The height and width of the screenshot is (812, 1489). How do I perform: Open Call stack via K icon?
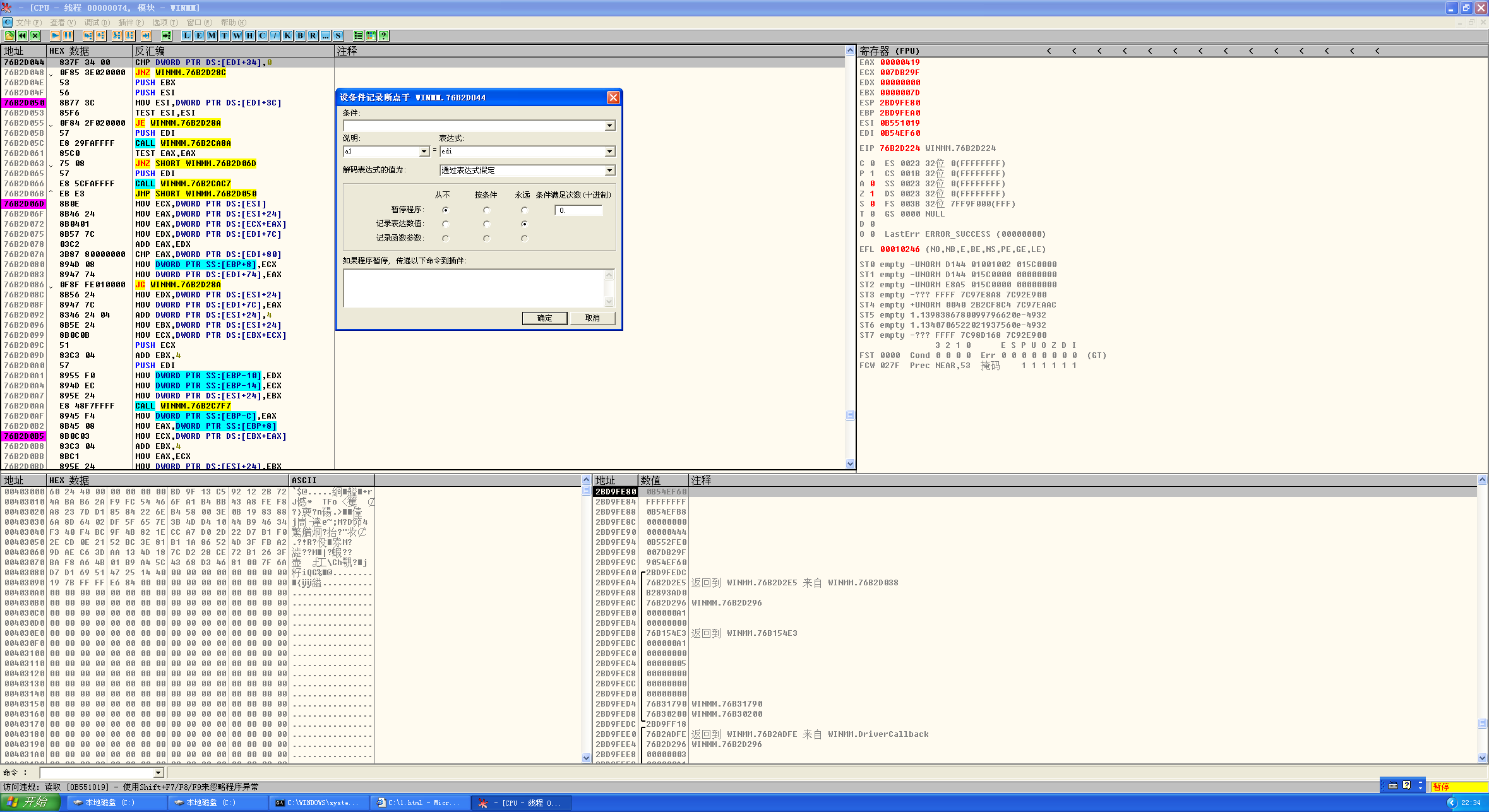(287, 36)
